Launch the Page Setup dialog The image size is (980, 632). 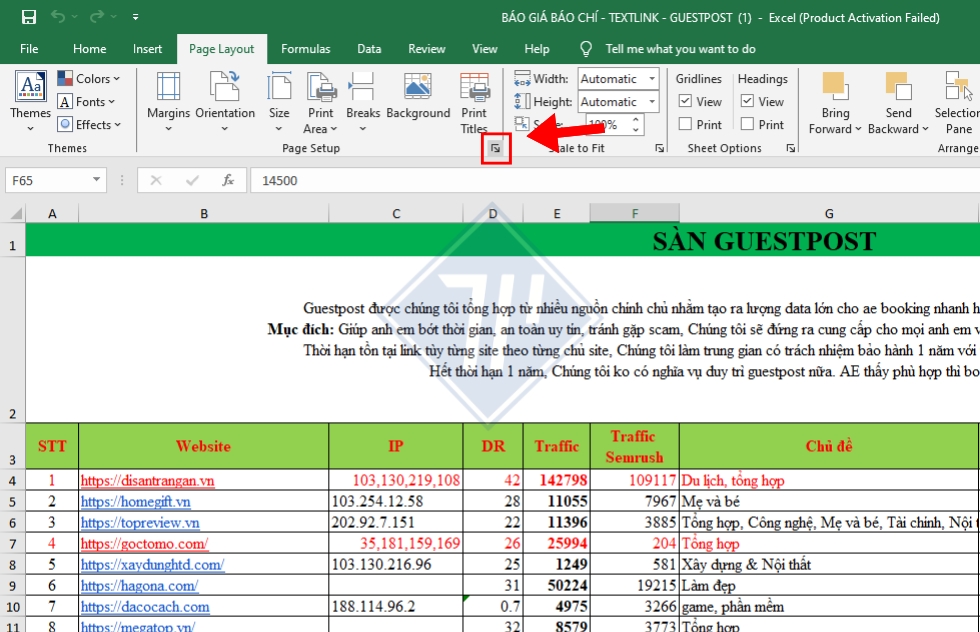pos(496,147)
